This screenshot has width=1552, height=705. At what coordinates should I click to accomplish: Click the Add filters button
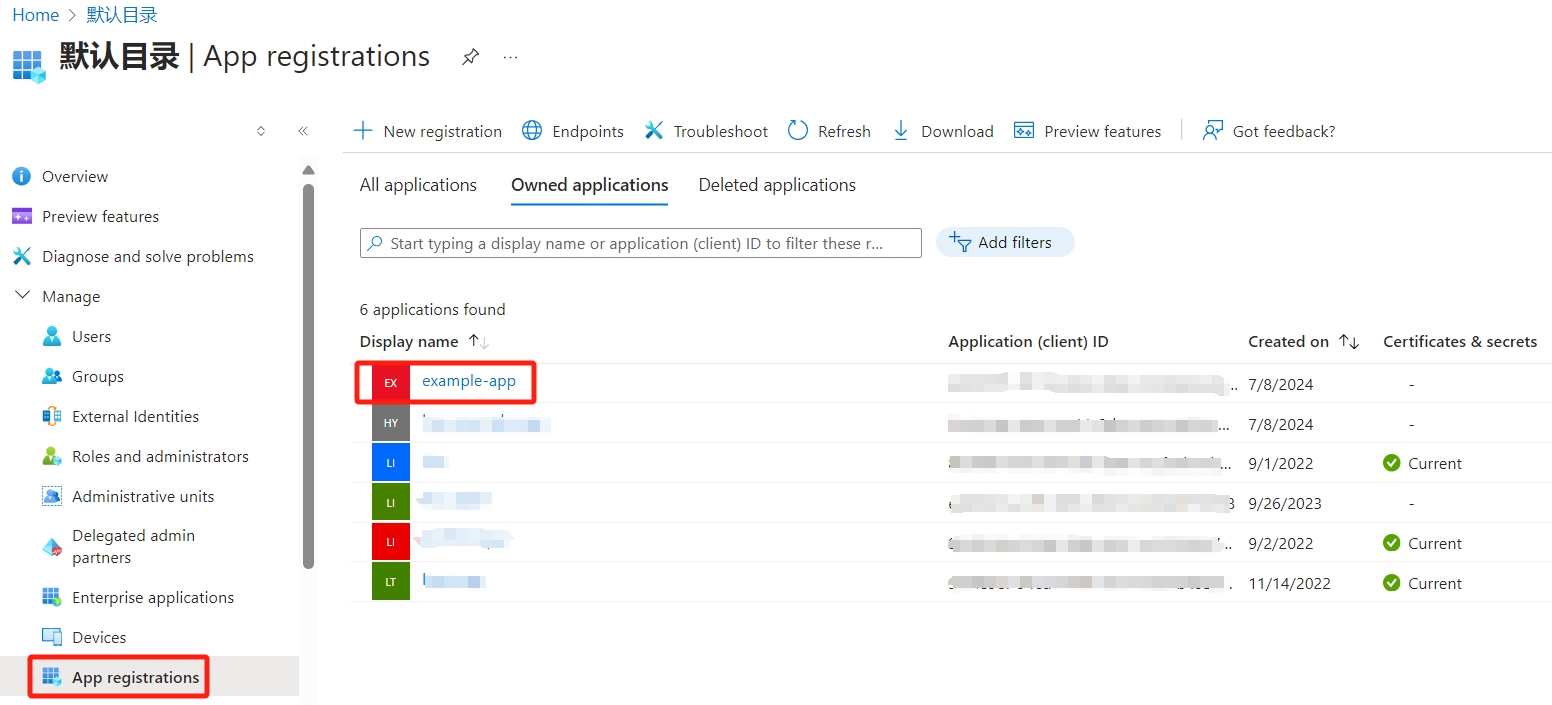click(x=1004, y=242)
